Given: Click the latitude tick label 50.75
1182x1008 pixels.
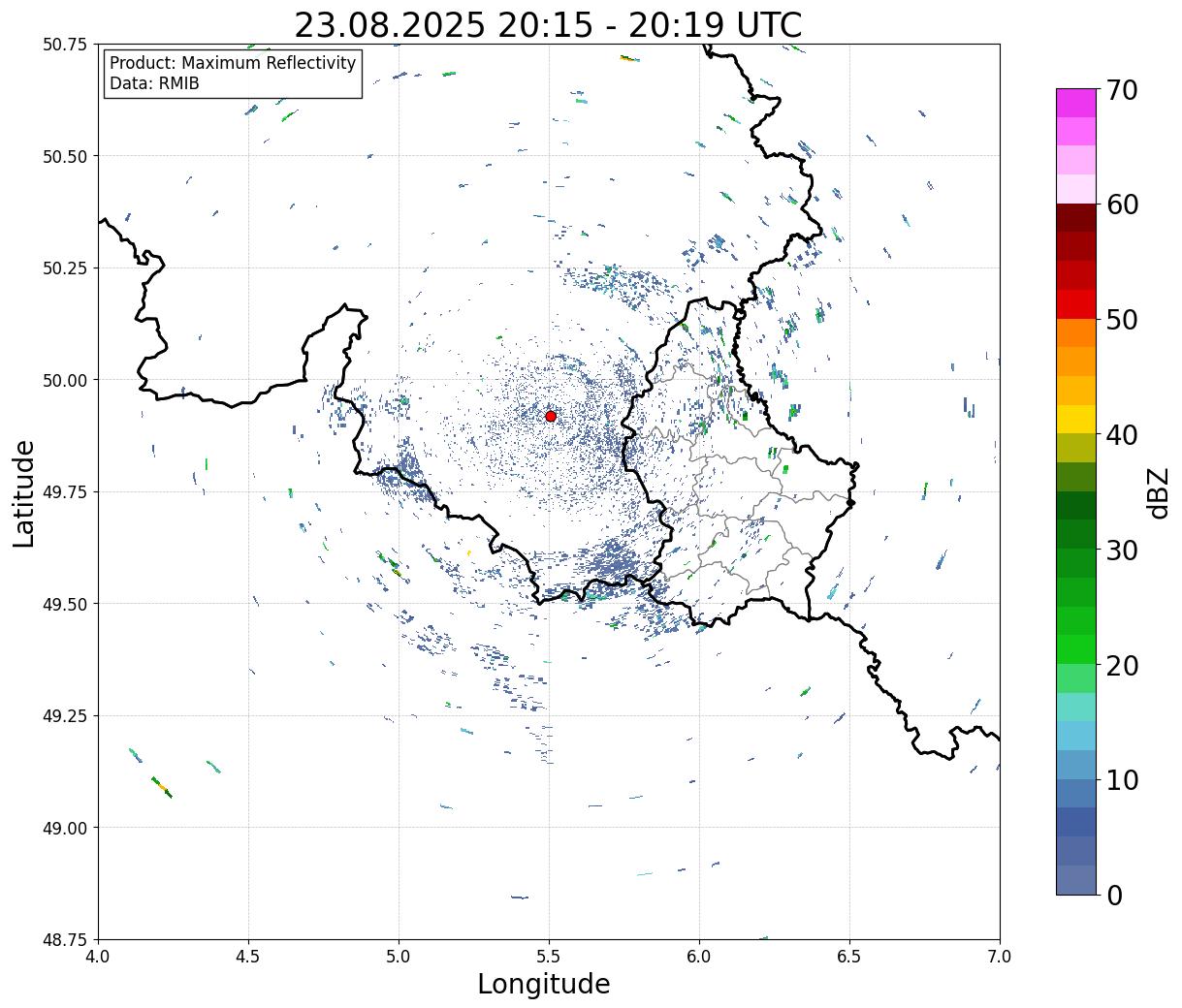Looking at the screenshot, I should pyautogui.click(x=65, y=45).
